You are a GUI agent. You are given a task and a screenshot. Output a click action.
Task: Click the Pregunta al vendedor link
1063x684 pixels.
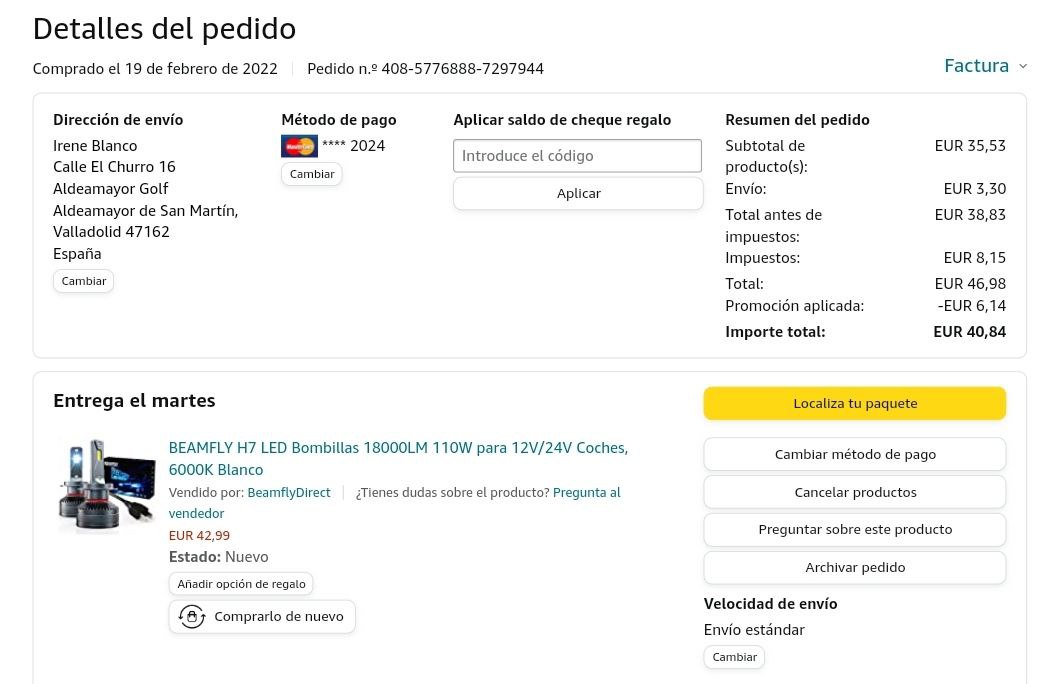(586, 492)
